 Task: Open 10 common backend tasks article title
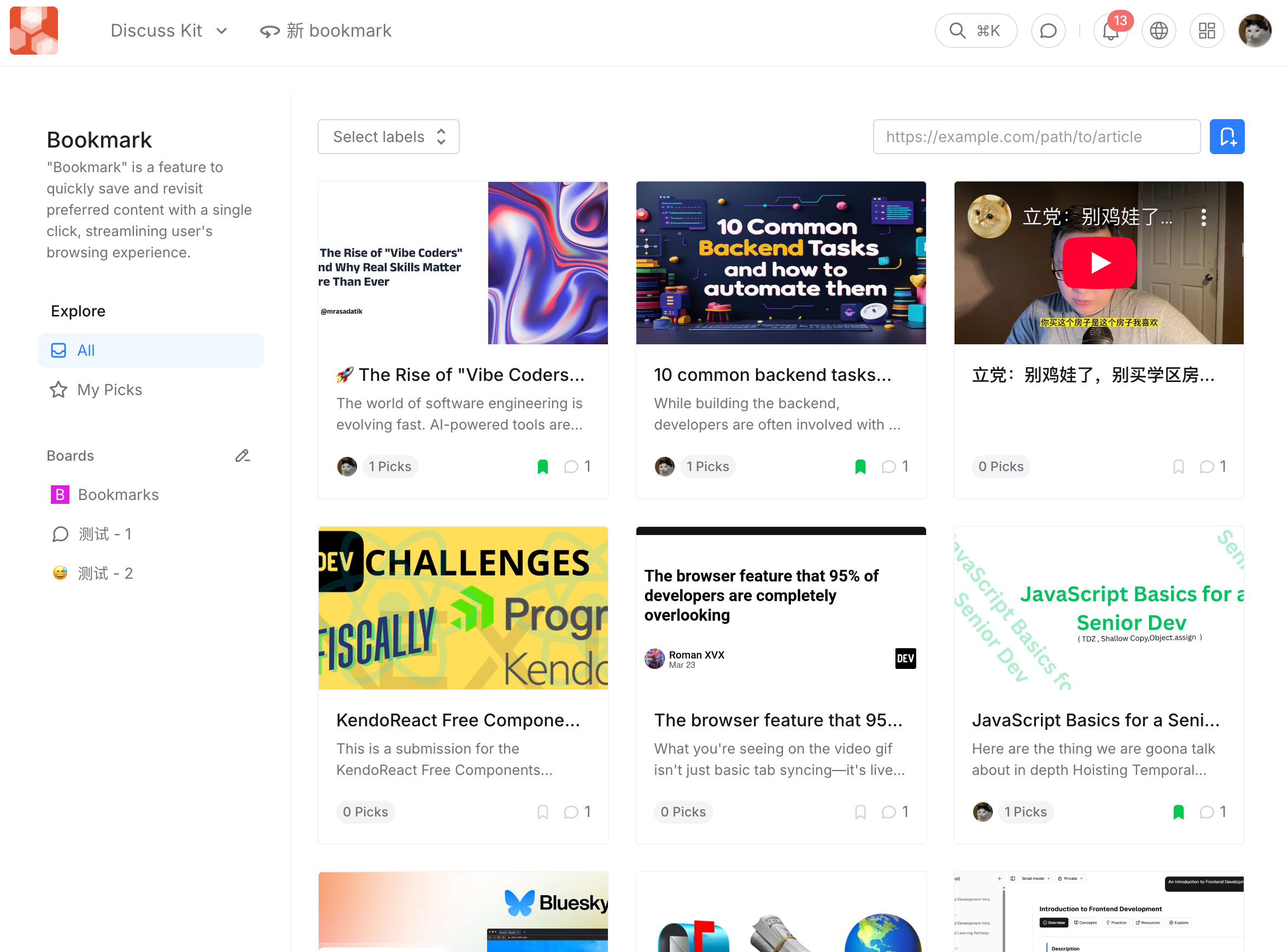[x=772, y=374]
